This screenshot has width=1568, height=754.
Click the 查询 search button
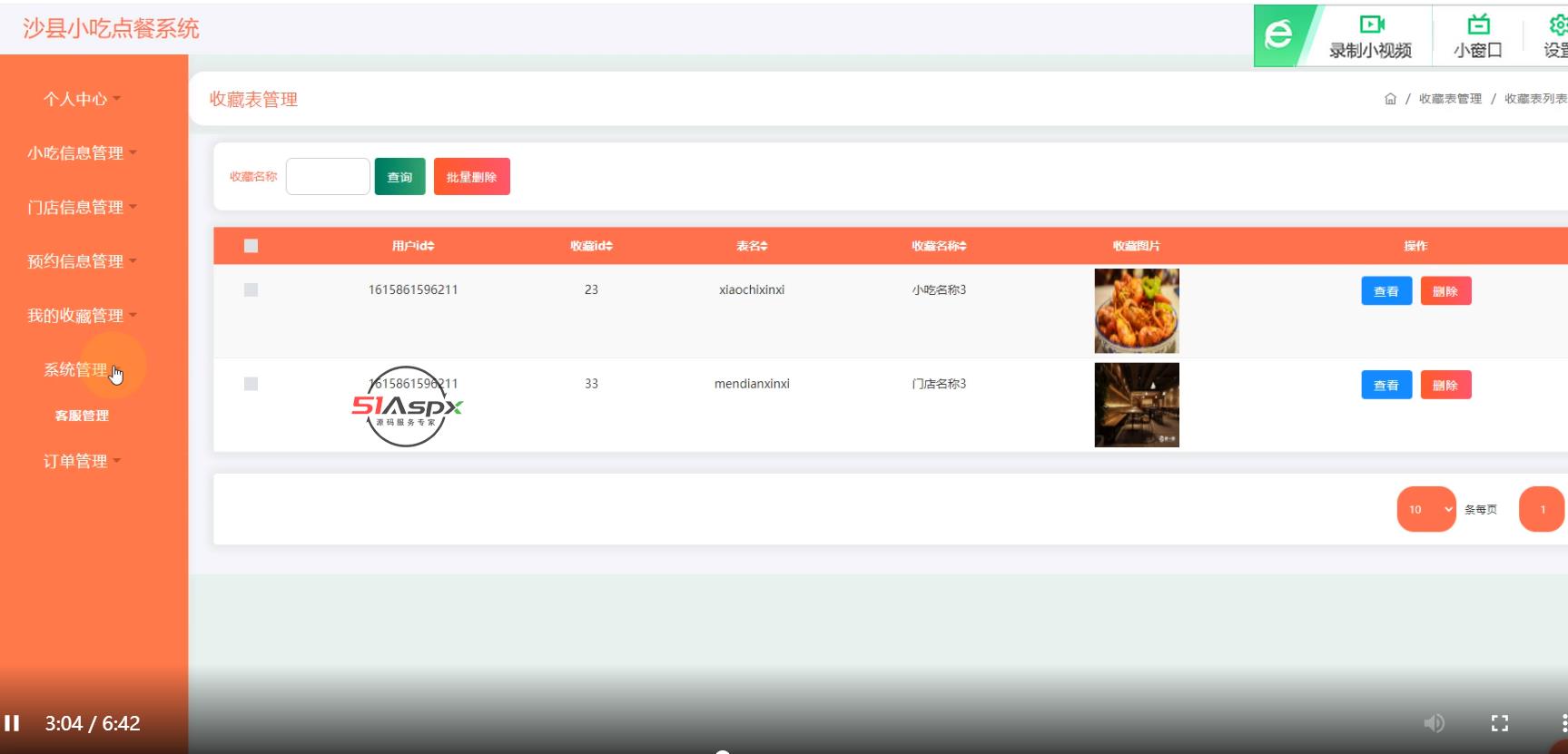[x=399, y=177]
